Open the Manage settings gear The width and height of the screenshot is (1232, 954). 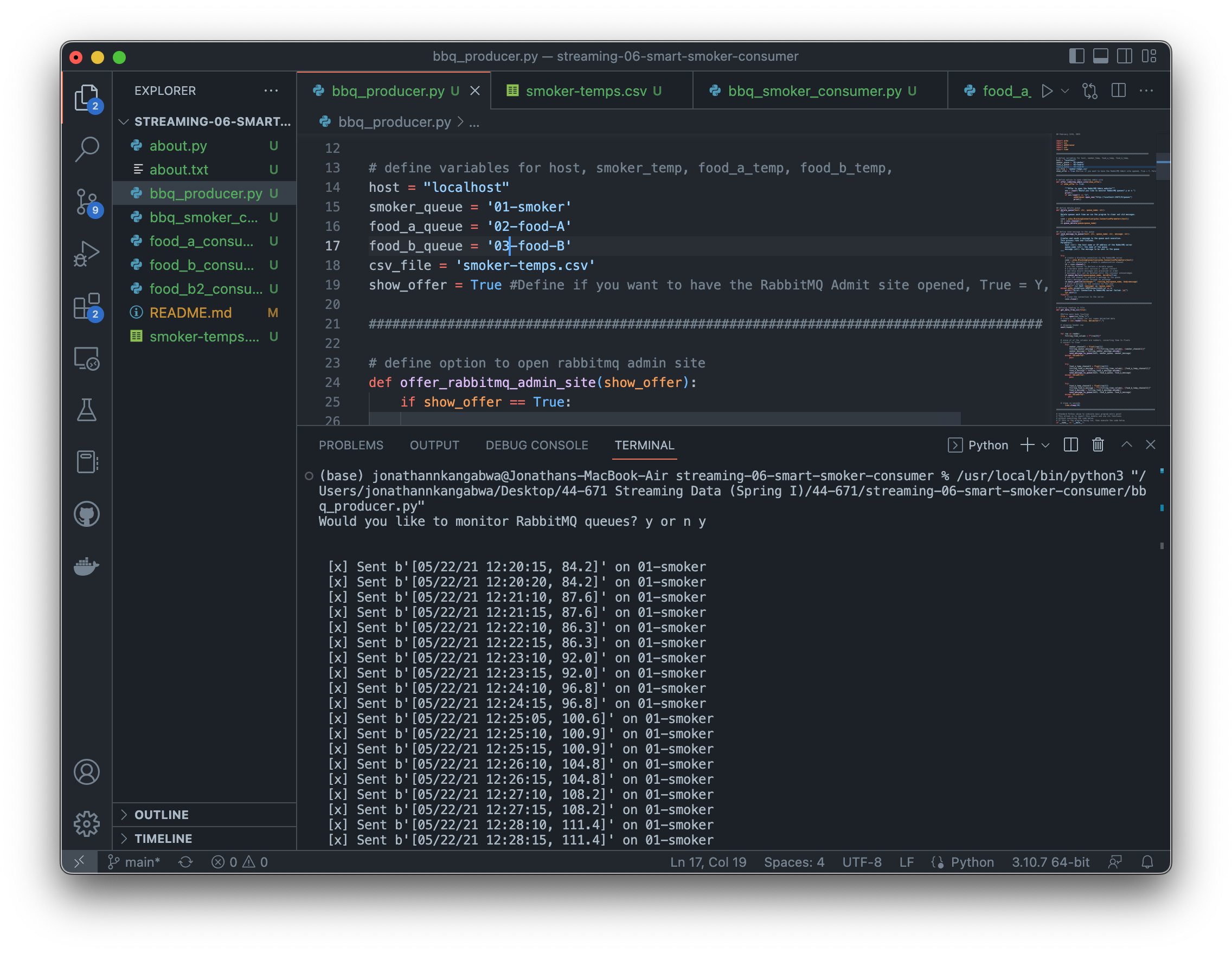pos(87,824)
